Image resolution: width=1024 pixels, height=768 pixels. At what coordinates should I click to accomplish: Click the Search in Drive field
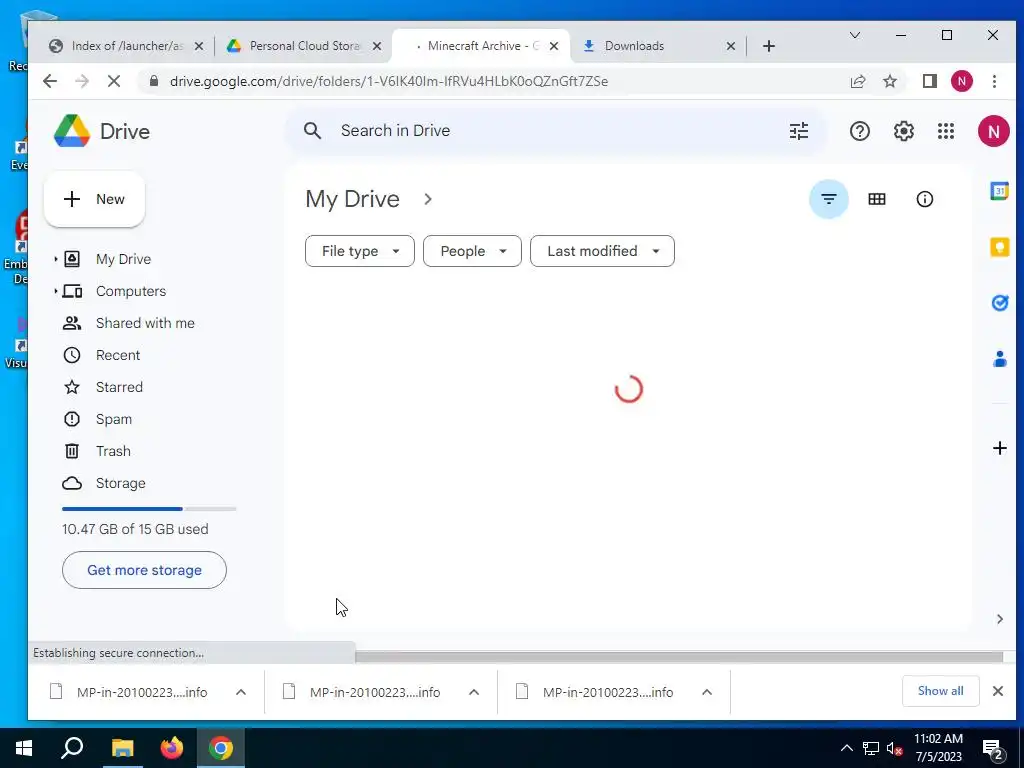(555, 131)
